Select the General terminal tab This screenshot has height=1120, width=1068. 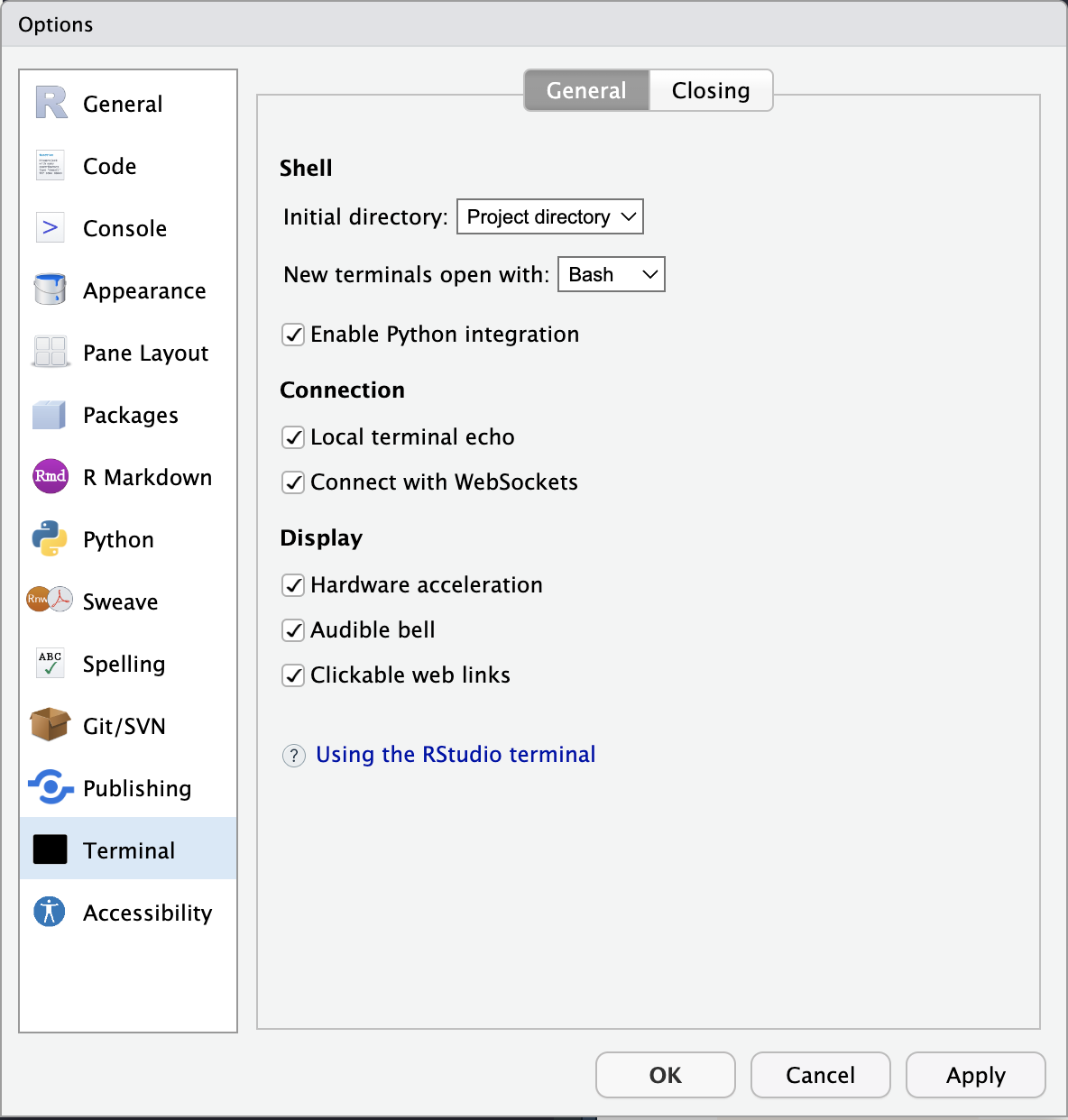pyautogui.click(x=585, y=90)
